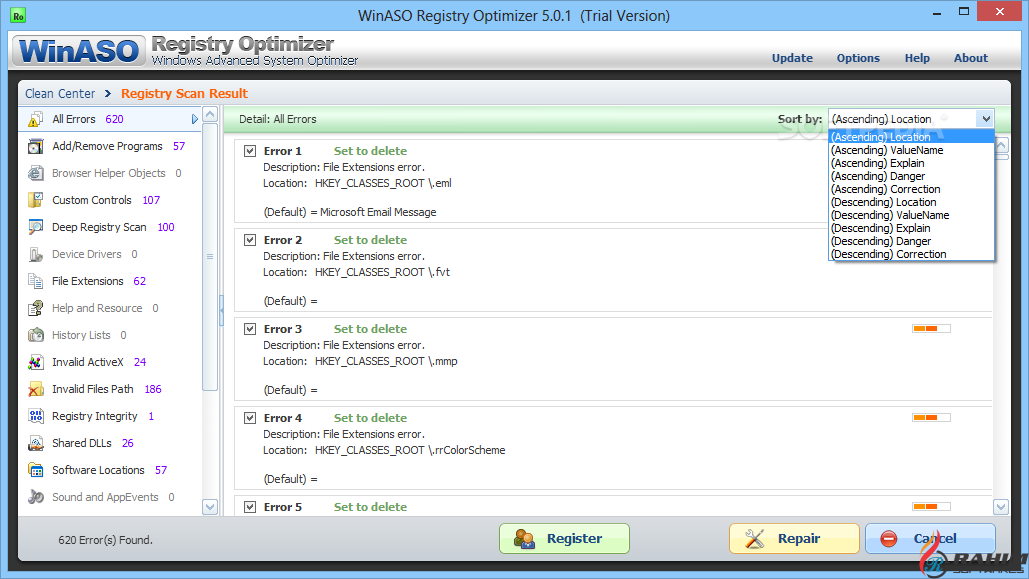Click Set to delete for Error 2
Image resolution: width=1029 pixels, height=579 pixels.
370,240
